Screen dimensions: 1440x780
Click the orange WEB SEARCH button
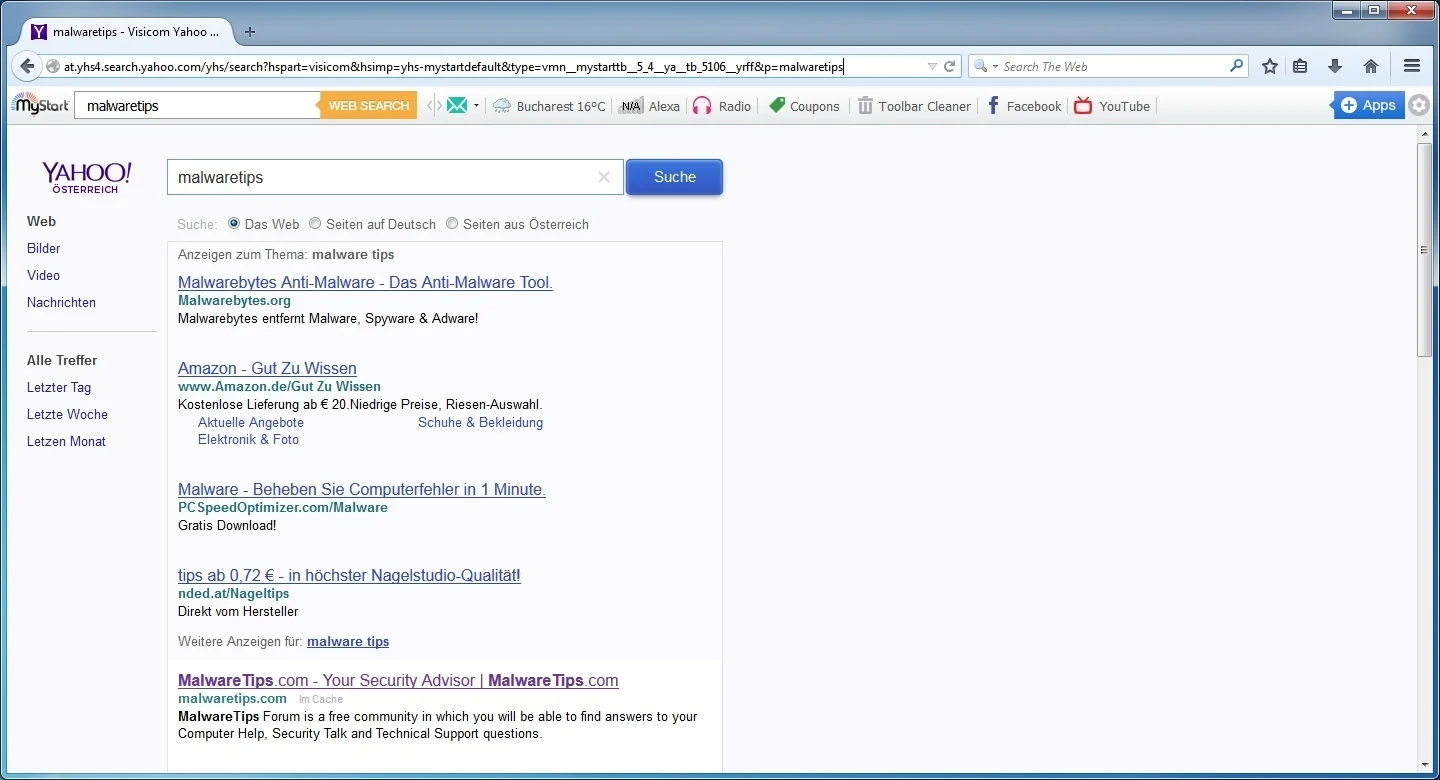[x=368, y=105]
